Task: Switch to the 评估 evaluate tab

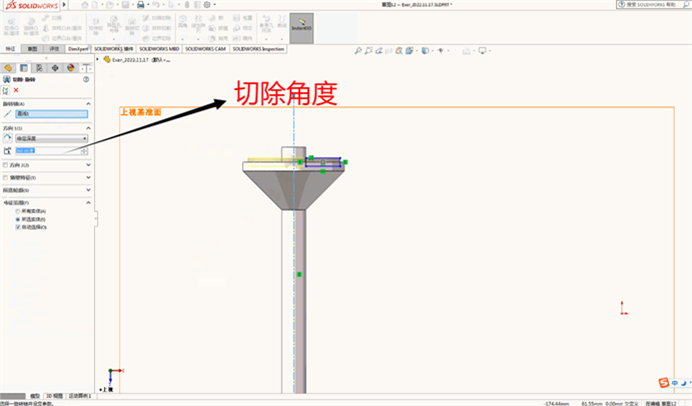Action: click(x=54, y=49)
